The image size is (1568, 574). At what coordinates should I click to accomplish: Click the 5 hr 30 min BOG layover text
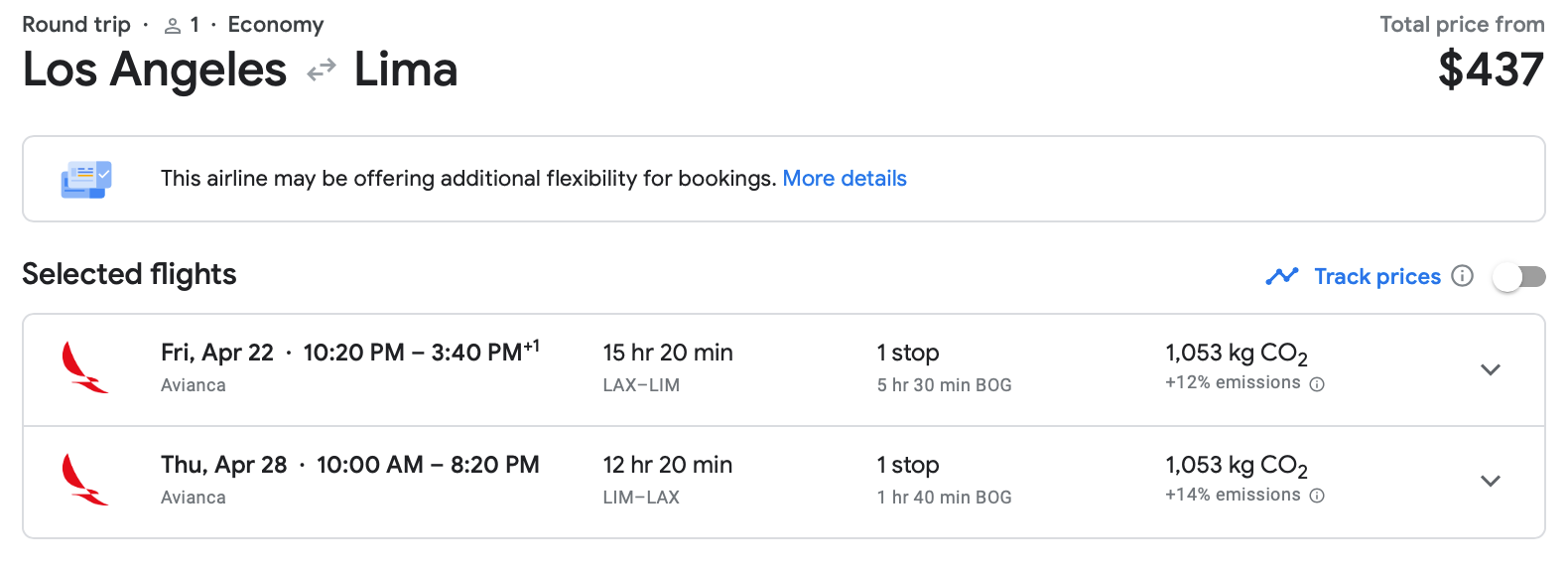pyautogui.click(x=944, y=385)
